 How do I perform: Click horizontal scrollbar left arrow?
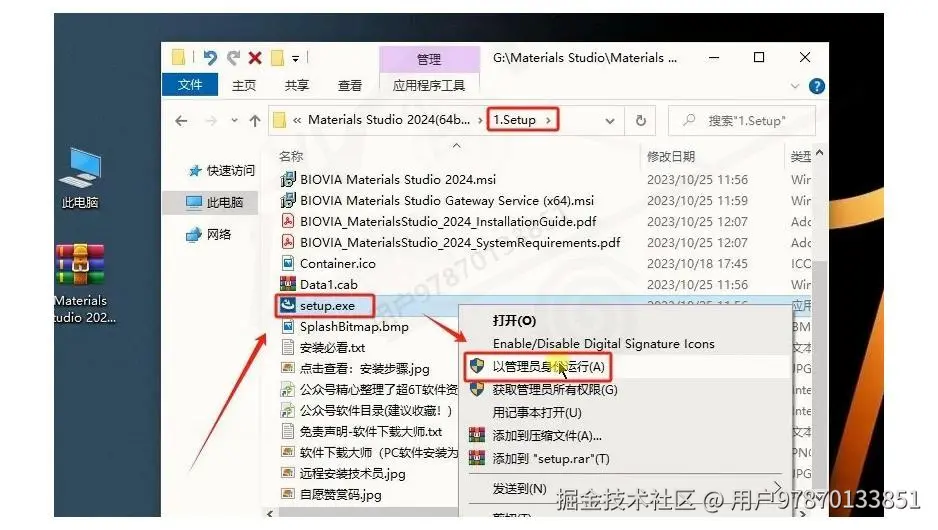coord(270,513)
